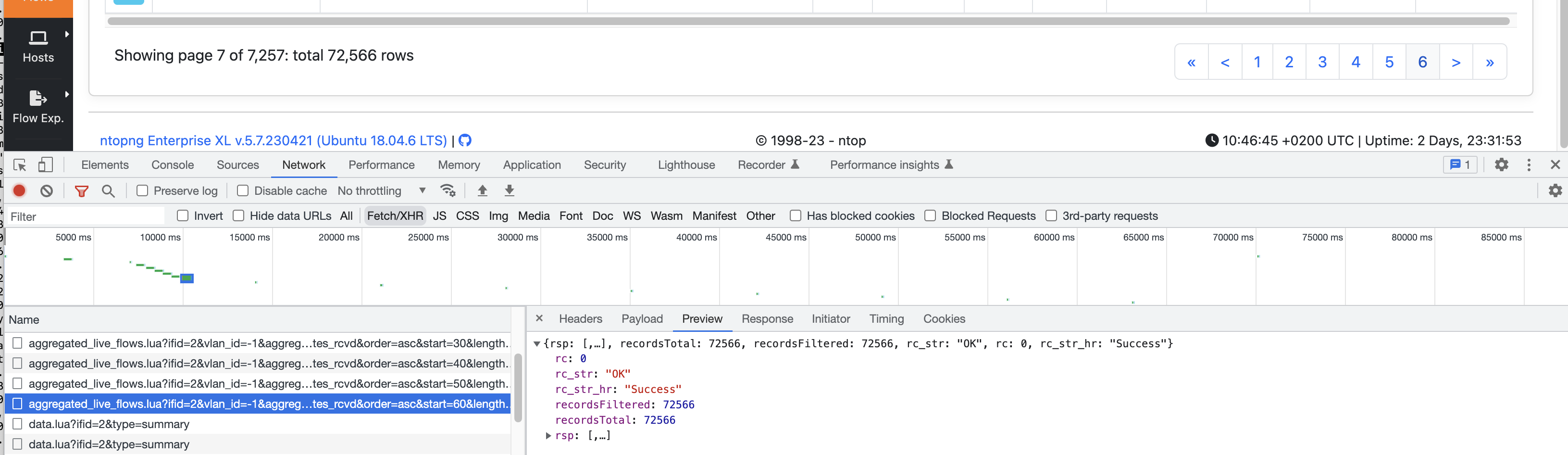Open the element inspector cursor icon
This screenshot has height=455, width=1568.
coord(20,164)
